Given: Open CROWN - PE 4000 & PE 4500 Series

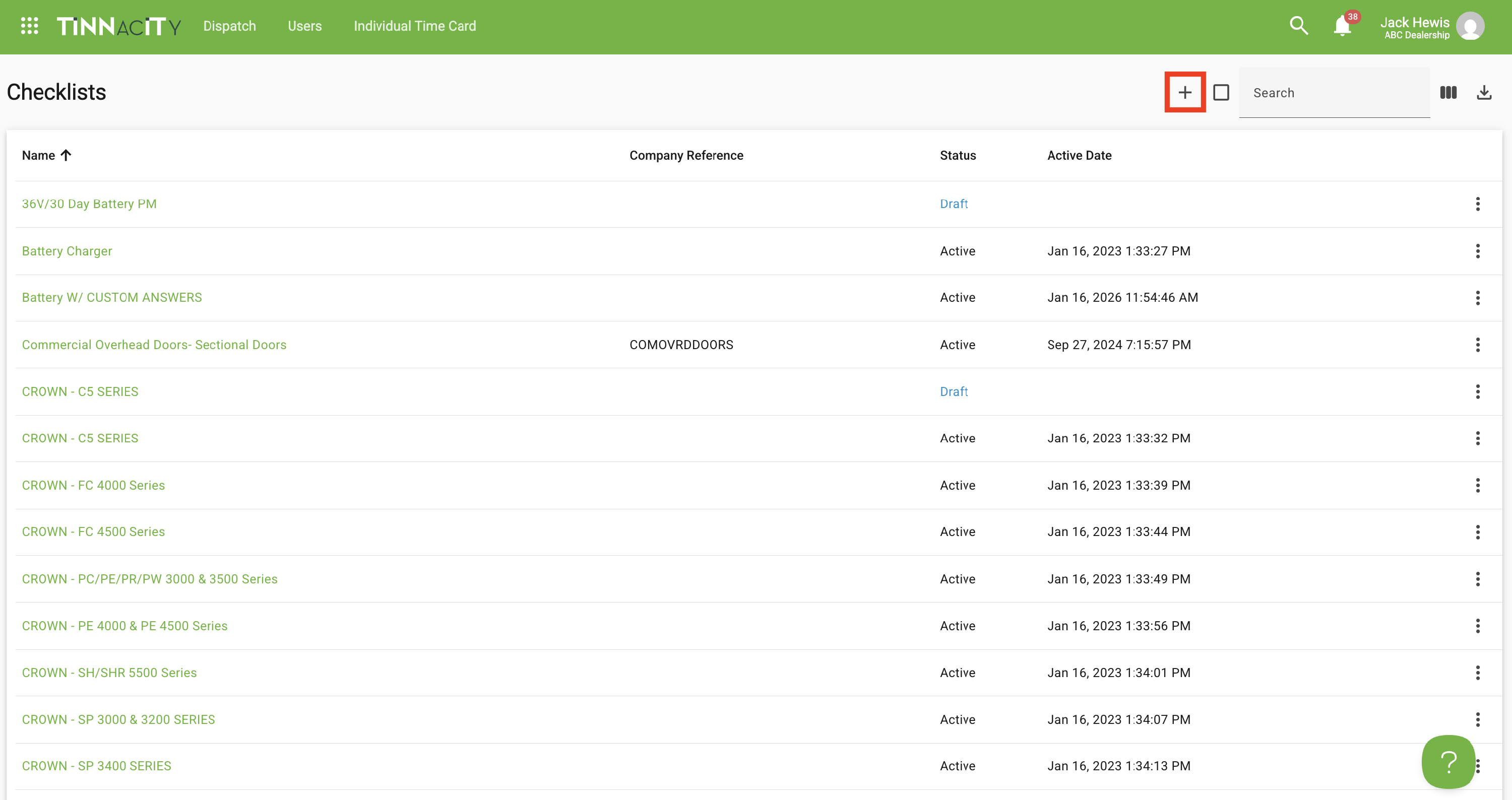Looking at the screenshot, I should pyautogui.click(x=124, y=626).
